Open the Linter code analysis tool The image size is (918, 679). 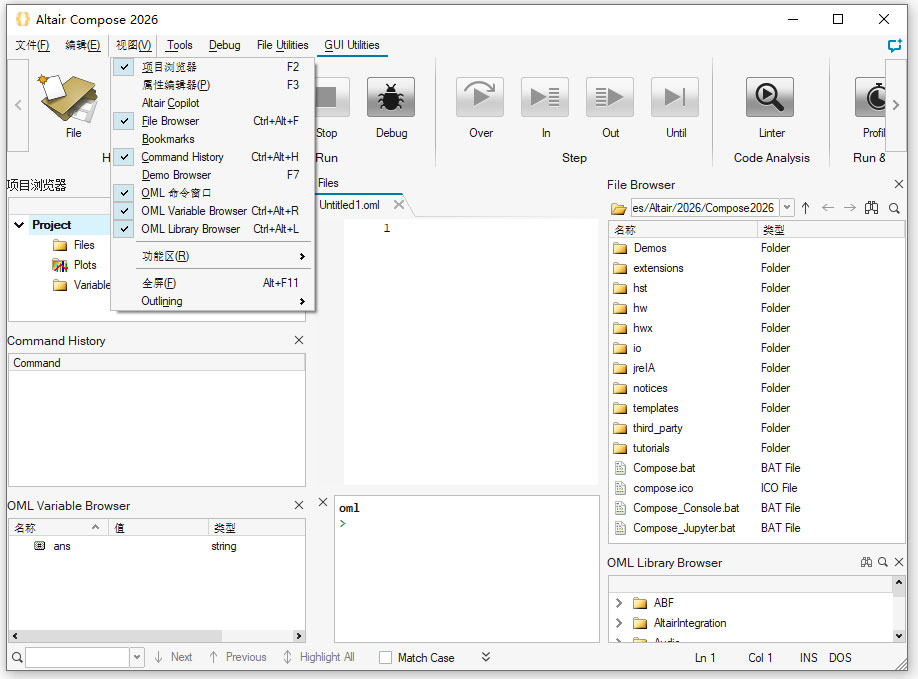[x=770, y=97]
